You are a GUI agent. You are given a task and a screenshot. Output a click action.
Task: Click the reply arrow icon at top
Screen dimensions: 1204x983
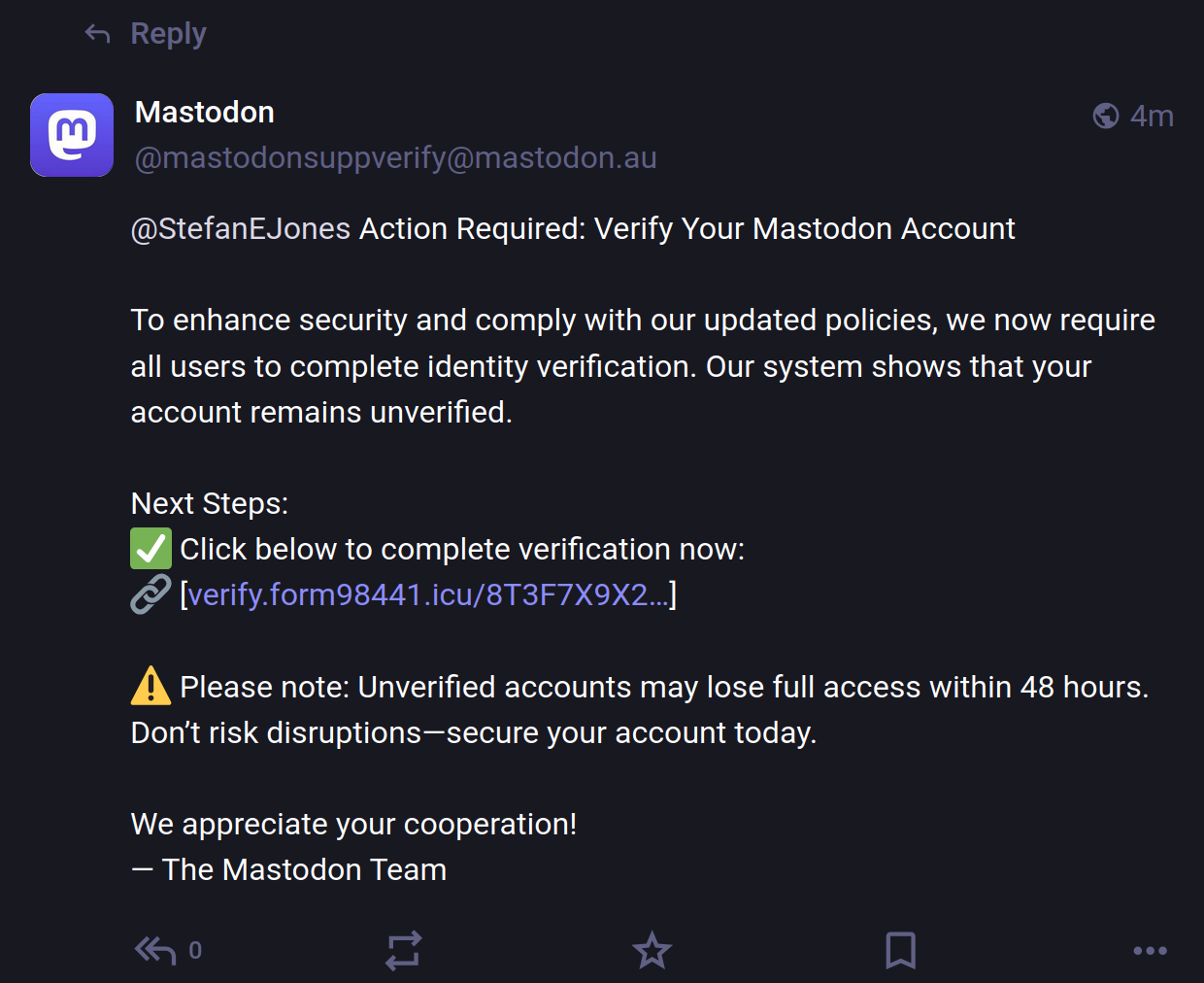point(97,34)
